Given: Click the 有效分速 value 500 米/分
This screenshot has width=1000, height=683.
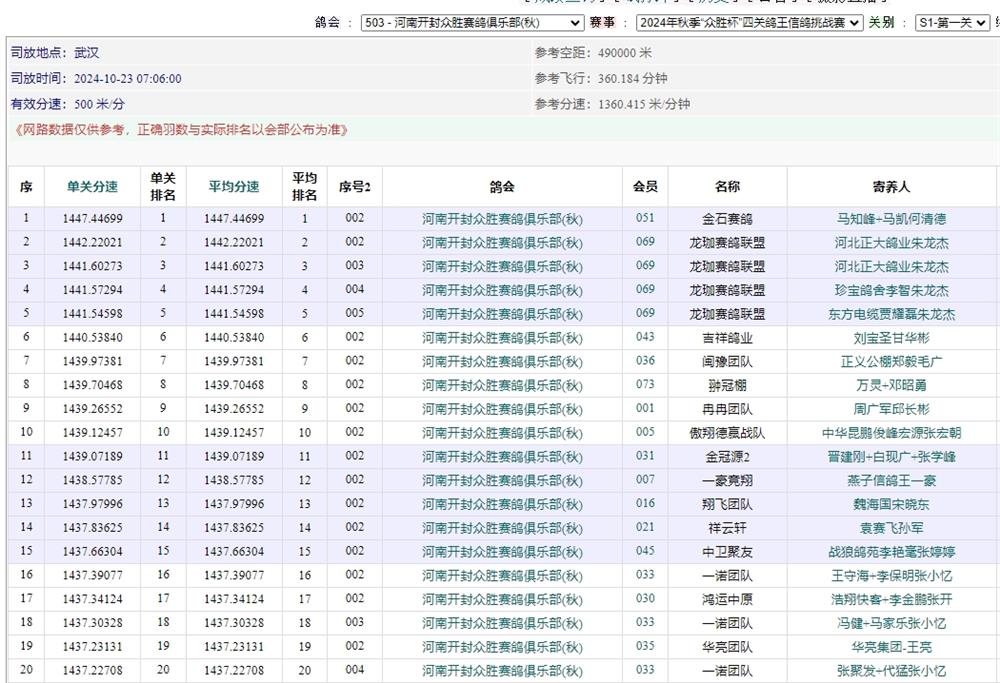Looking at the screenshot, I should [99, 104].
